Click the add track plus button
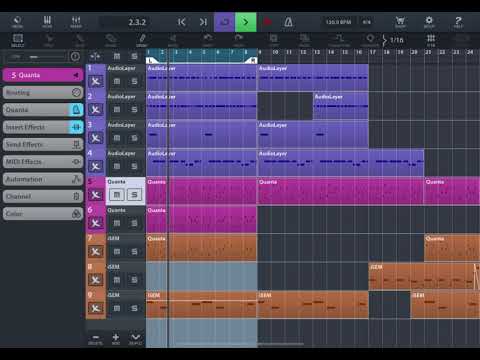Image resolution: width=480 pixels, height=360 pixels. (x=116, y=338)
